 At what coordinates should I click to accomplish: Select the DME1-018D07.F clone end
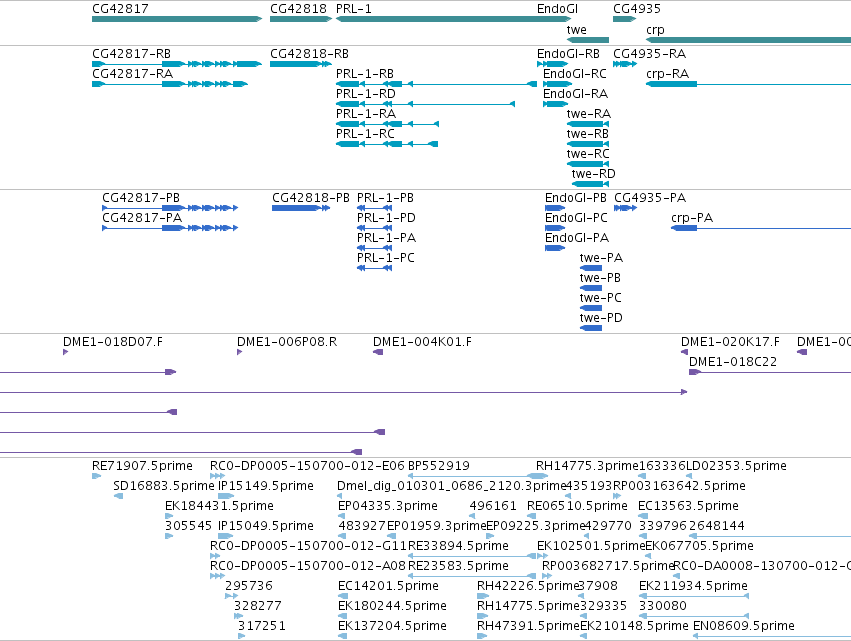point(65,352)
